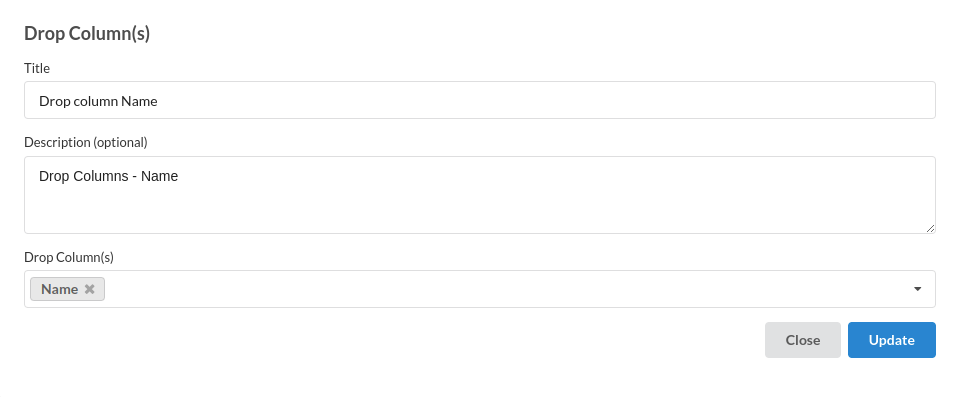Focus the Description textarea
The width and height of the screenshot is (957, 397).
pos(480,195)
